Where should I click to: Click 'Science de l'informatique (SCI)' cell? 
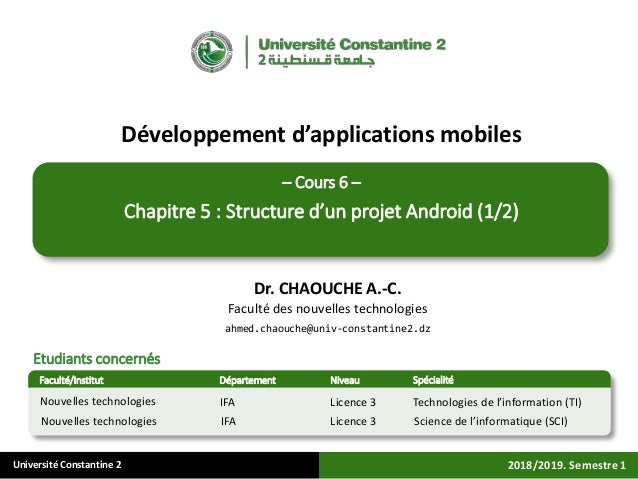click(491, 421)
